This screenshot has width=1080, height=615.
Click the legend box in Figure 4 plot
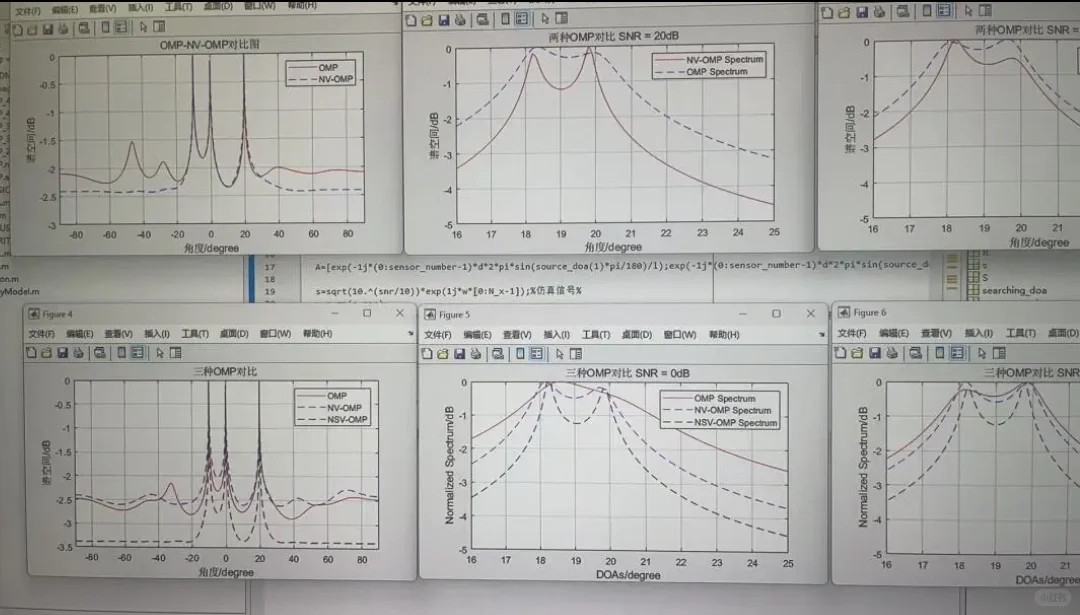333,407
